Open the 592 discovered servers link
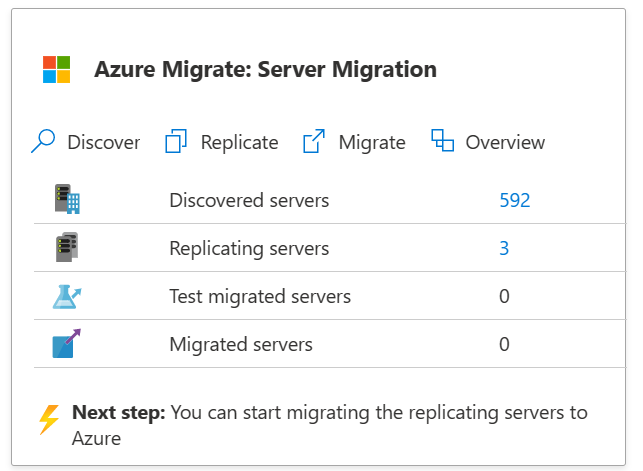 coord(514,200)
